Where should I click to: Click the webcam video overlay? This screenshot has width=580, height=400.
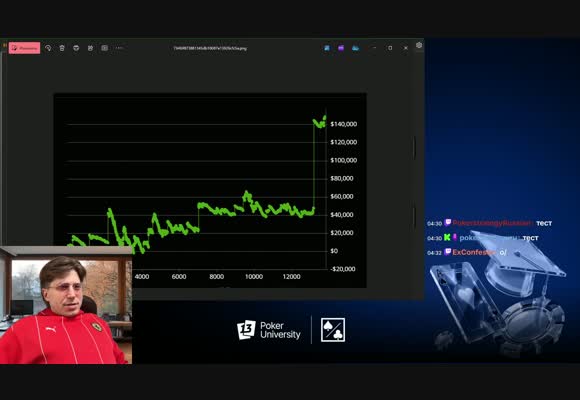pos(66,305)
